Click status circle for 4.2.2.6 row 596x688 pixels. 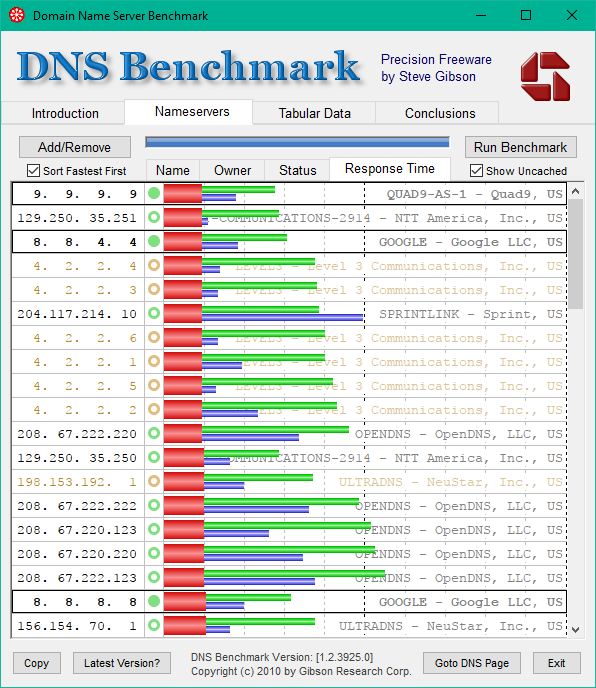coord(154,337)
